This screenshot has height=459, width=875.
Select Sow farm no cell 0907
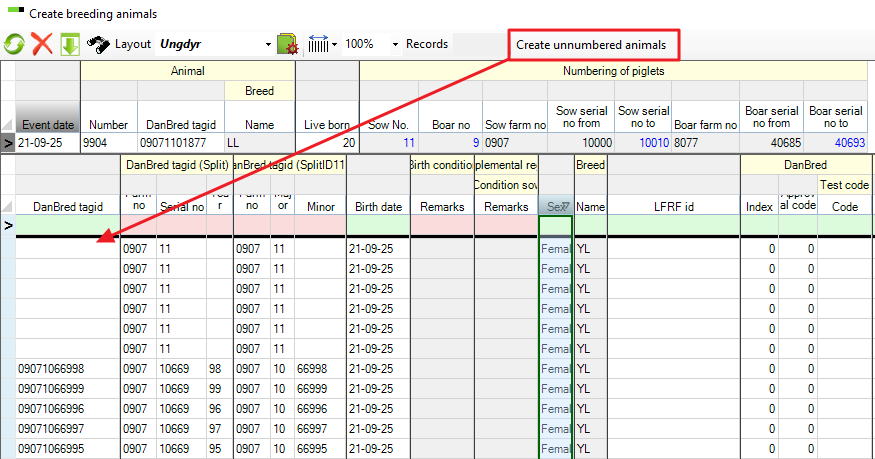(x=515, y=143)
